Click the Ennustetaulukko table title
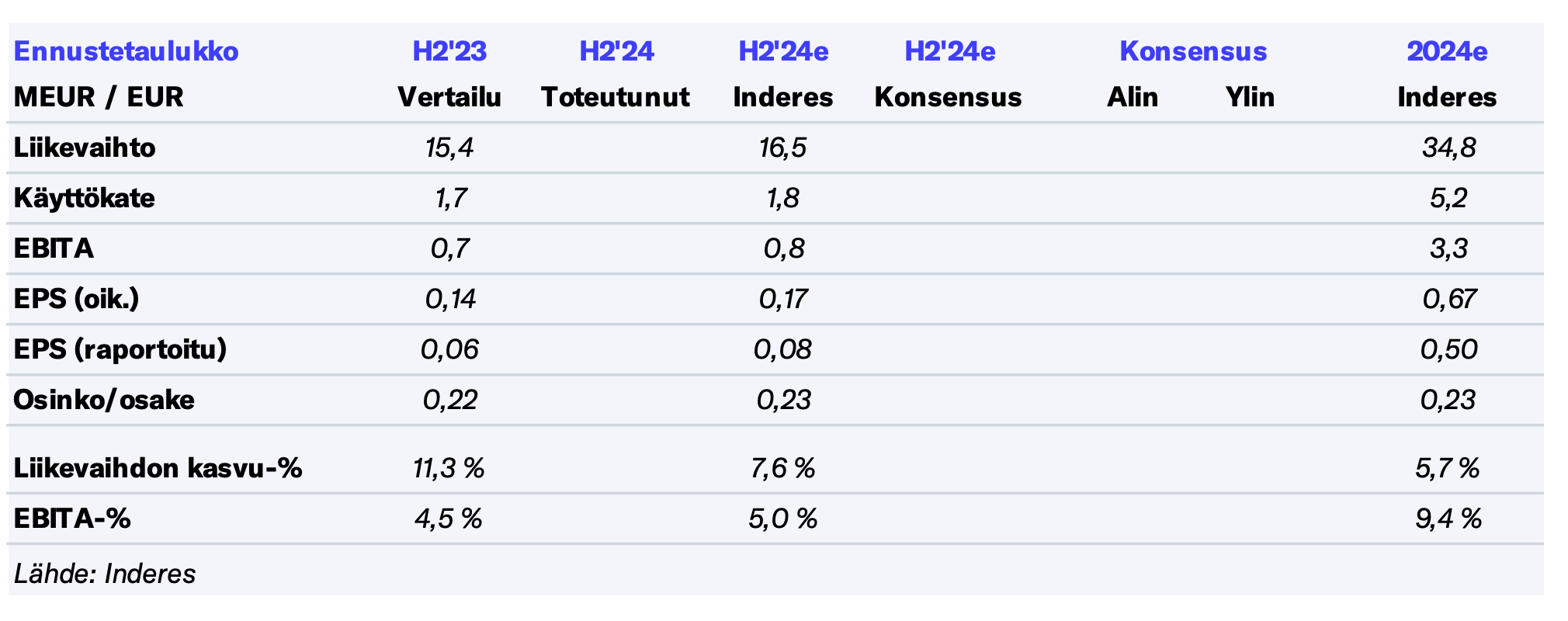The image size is (1568, 621). [127, 51]
